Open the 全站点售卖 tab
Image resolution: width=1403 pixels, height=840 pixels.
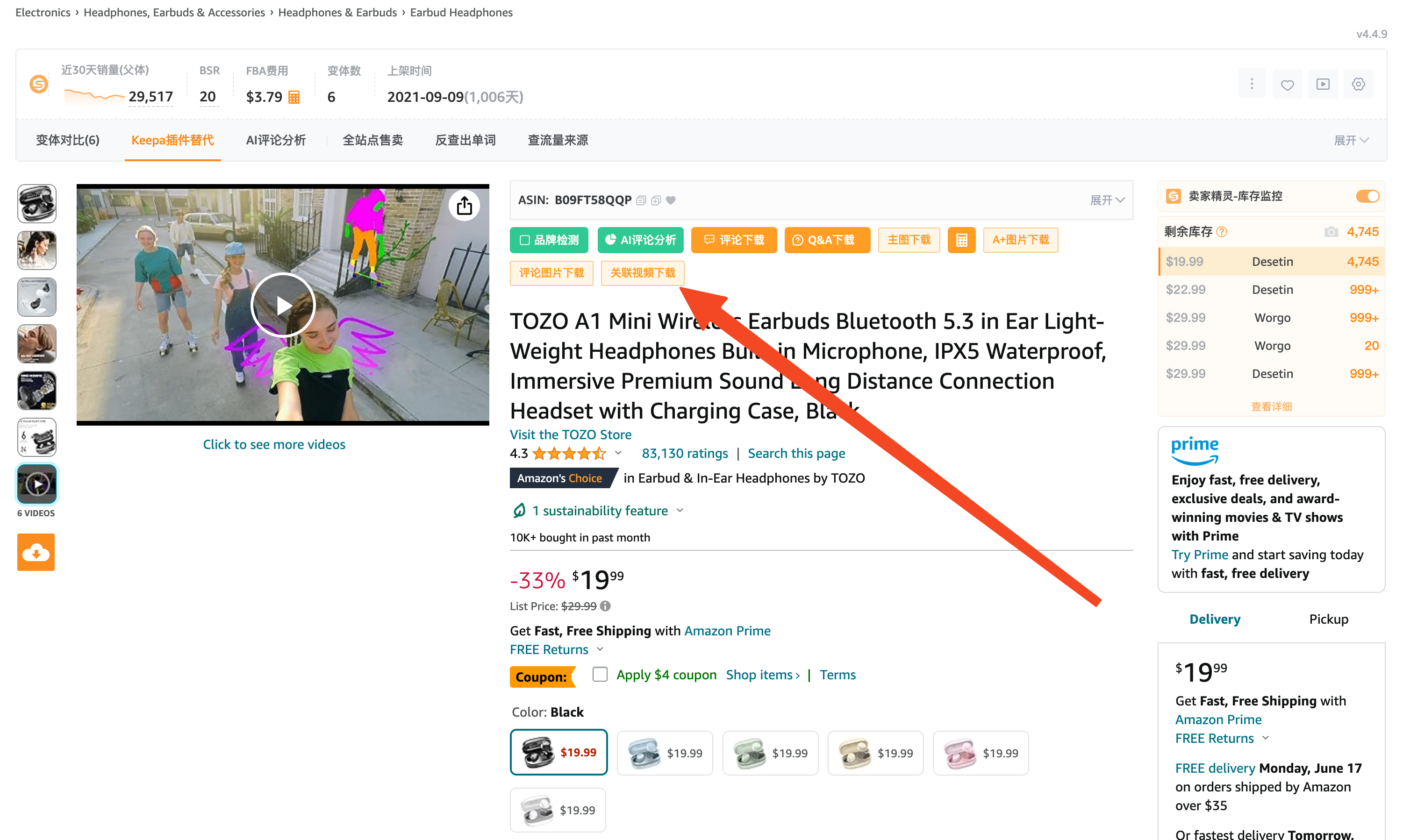(x=372, y=140)
